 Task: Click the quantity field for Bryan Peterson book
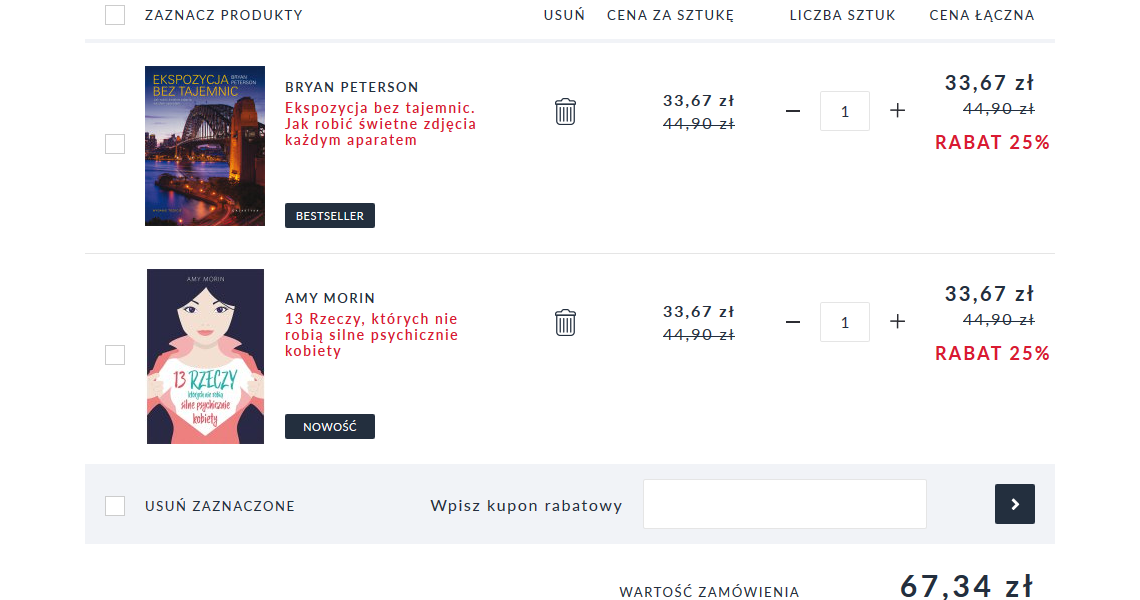(x=845, y=111)
